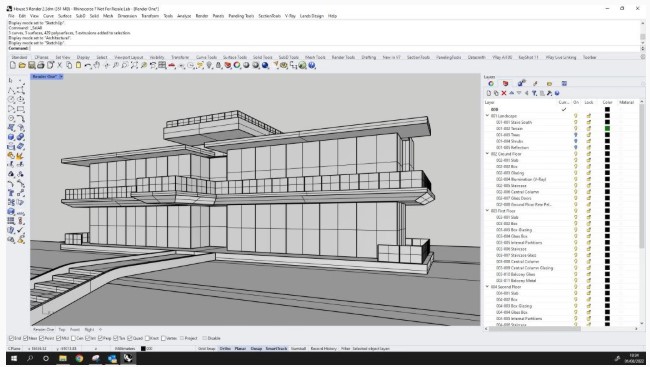The image size is (650, 367).
Task: Switch to the Top viewport tab
Action: (x=62, y=330)
